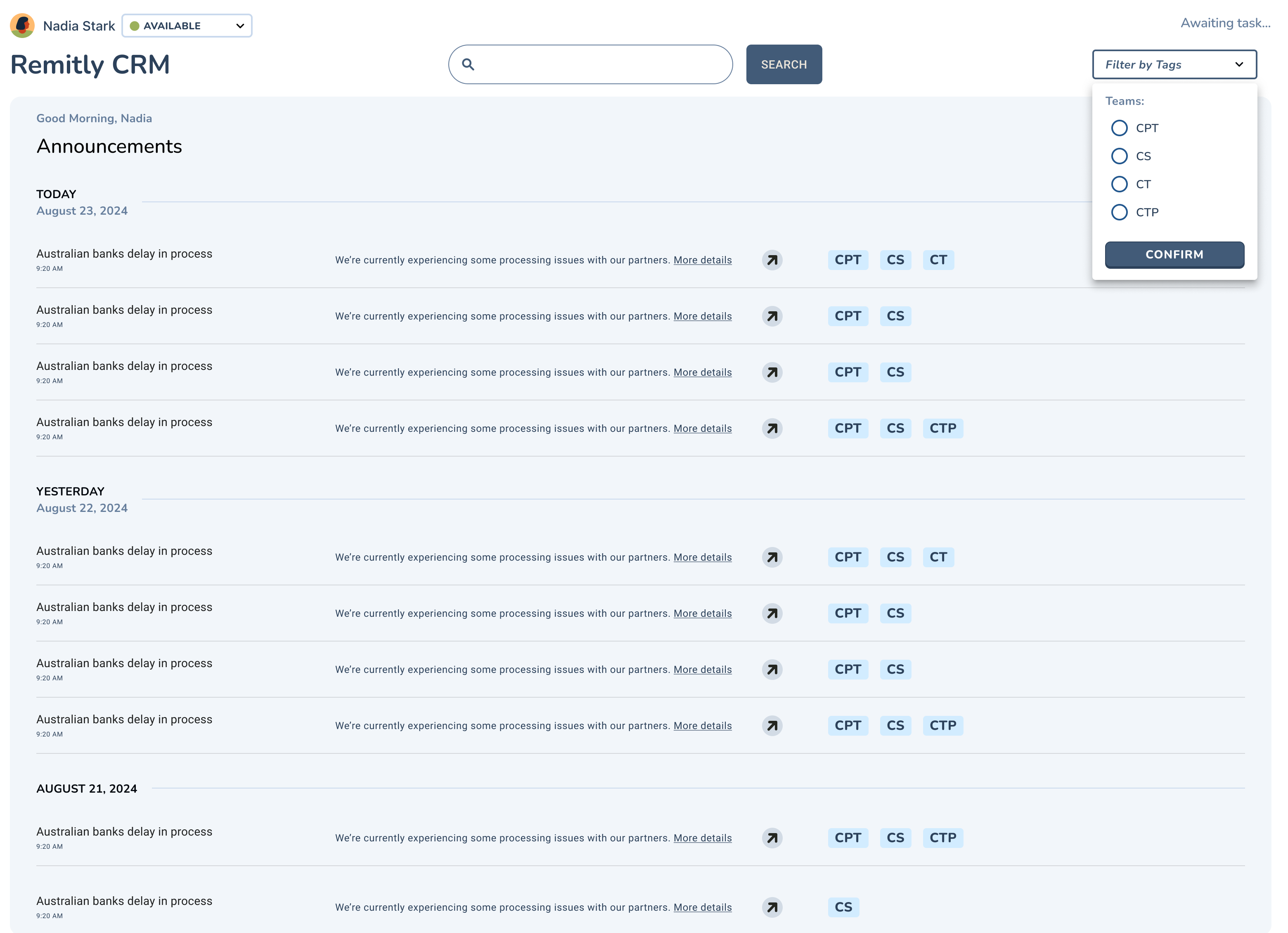
Task: Click the magnifier icon in search box
Action: [468, 64]
